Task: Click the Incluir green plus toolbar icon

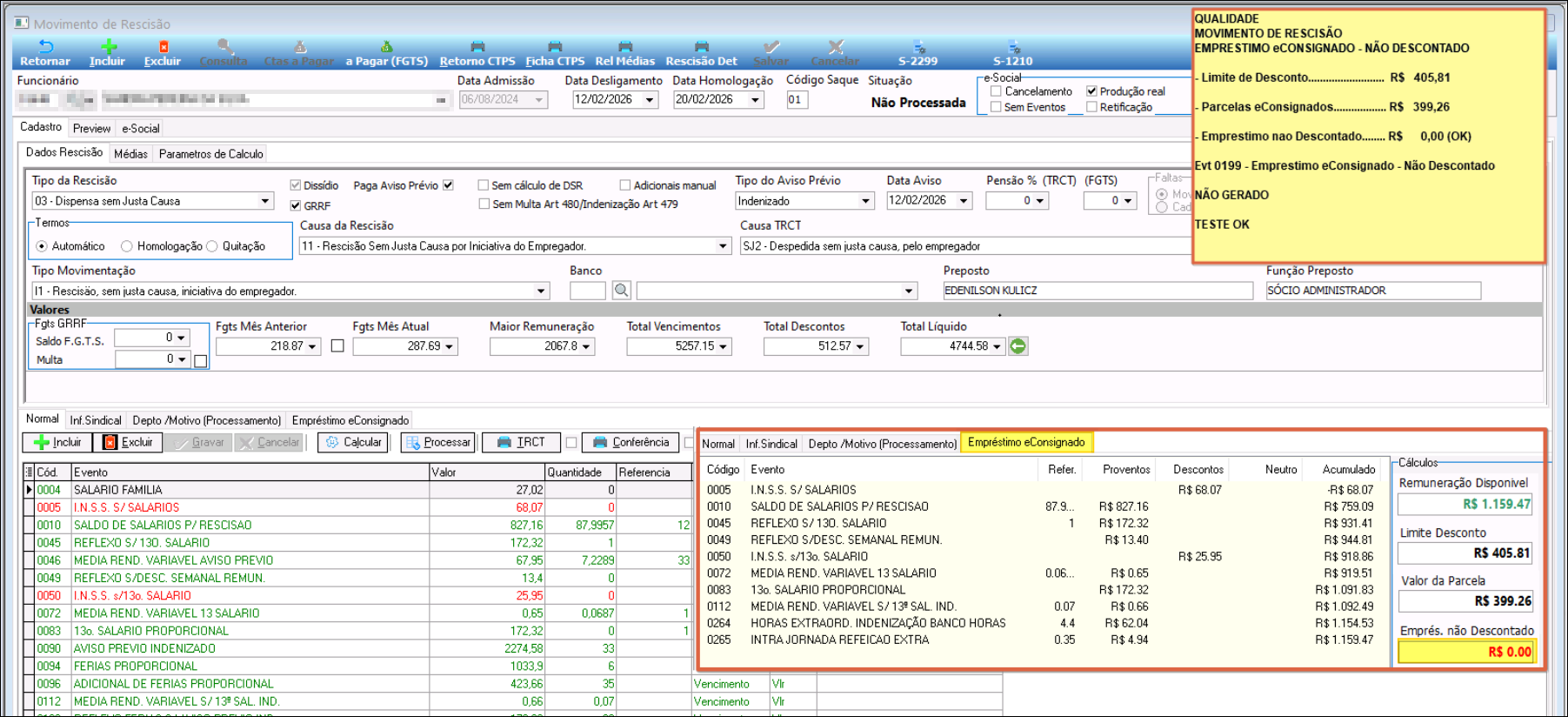Action: pyautogui.click(x=108, y=48)
